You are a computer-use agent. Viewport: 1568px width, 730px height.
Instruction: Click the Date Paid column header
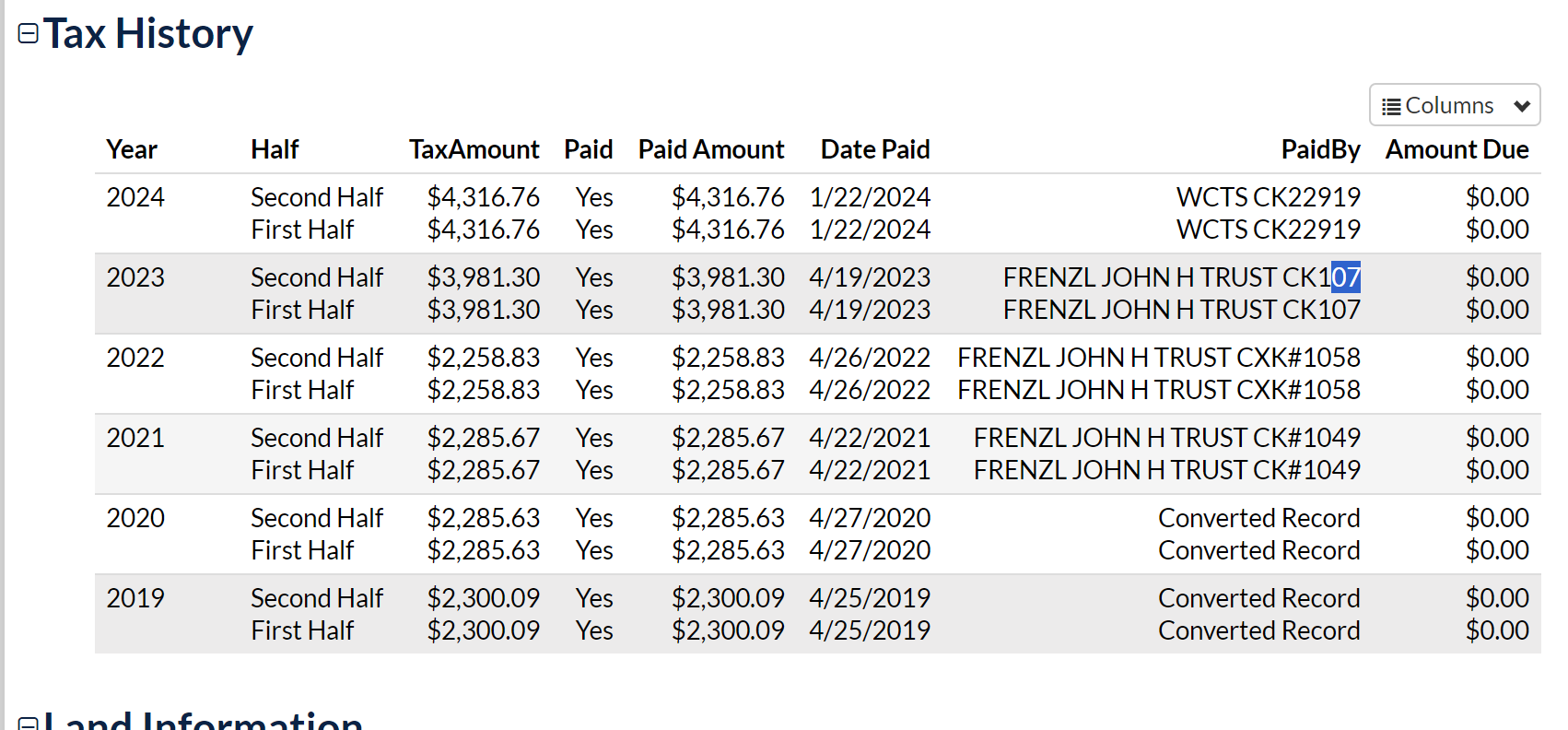[875, 149]
